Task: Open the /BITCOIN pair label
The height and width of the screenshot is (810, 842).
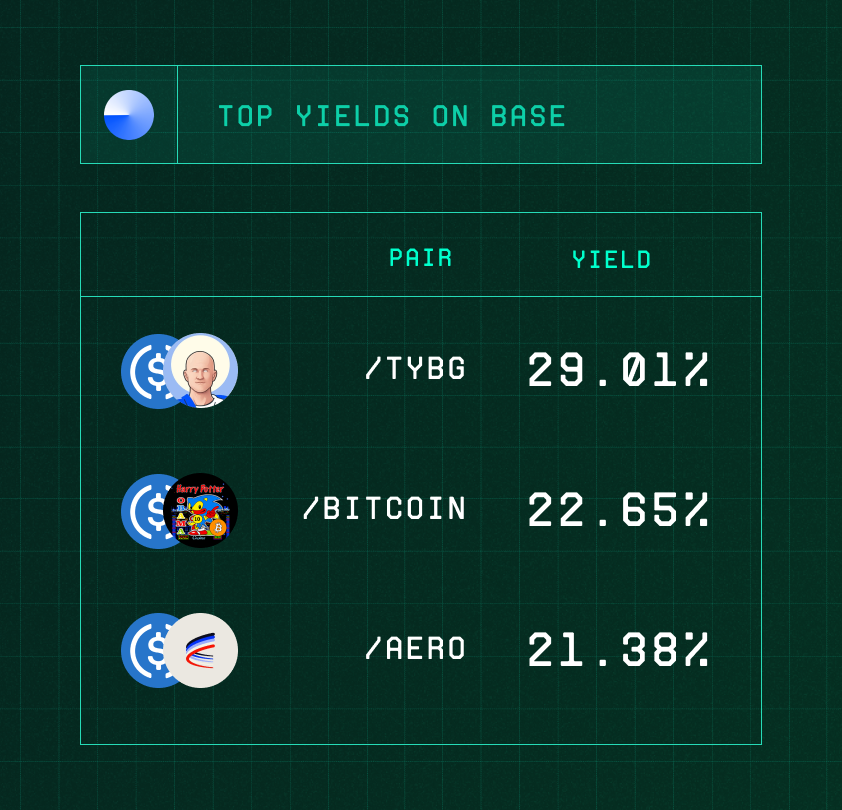Action: [x=384, y=508]
